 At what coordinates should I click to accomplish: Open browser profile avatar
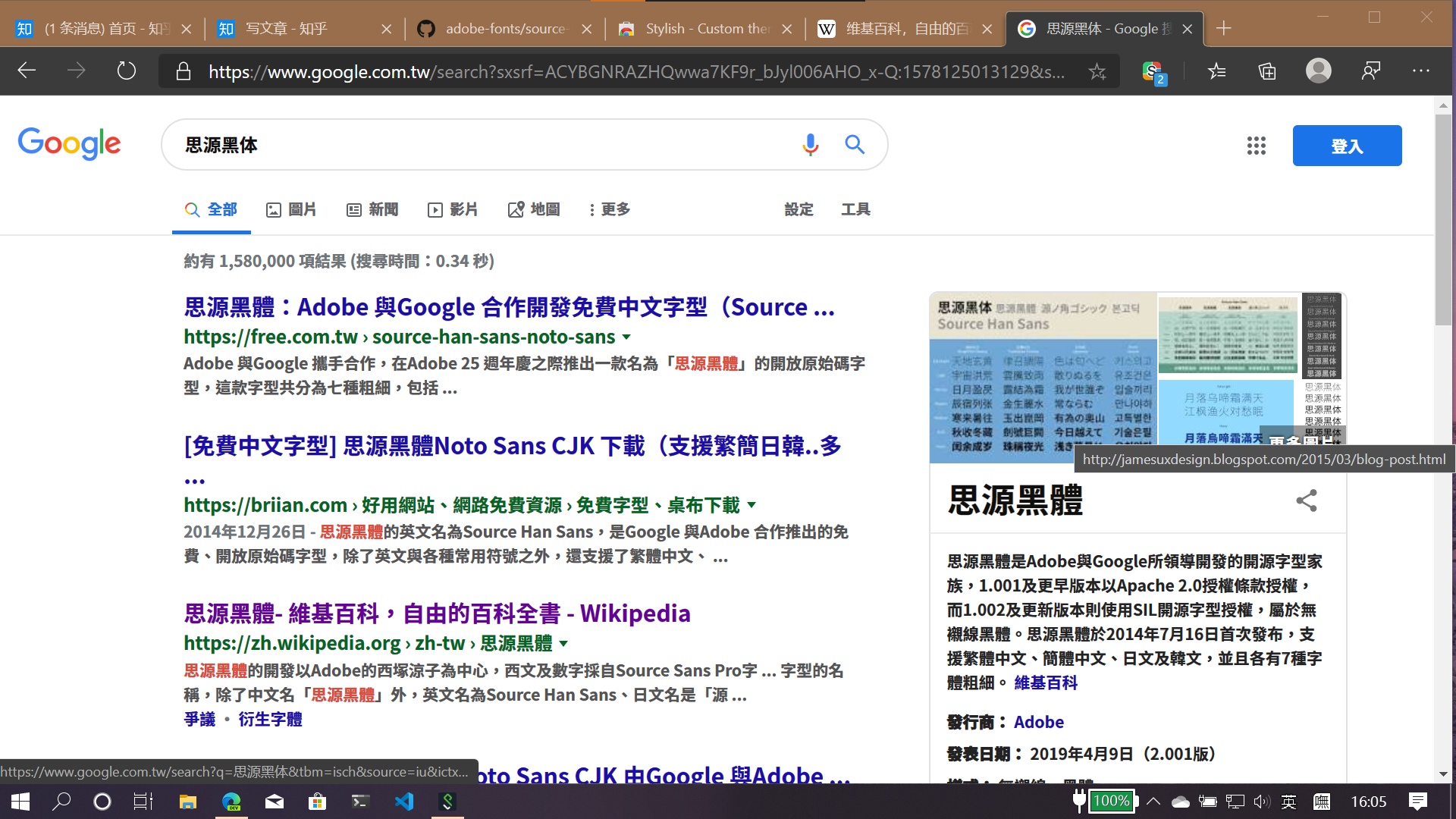1318,71
